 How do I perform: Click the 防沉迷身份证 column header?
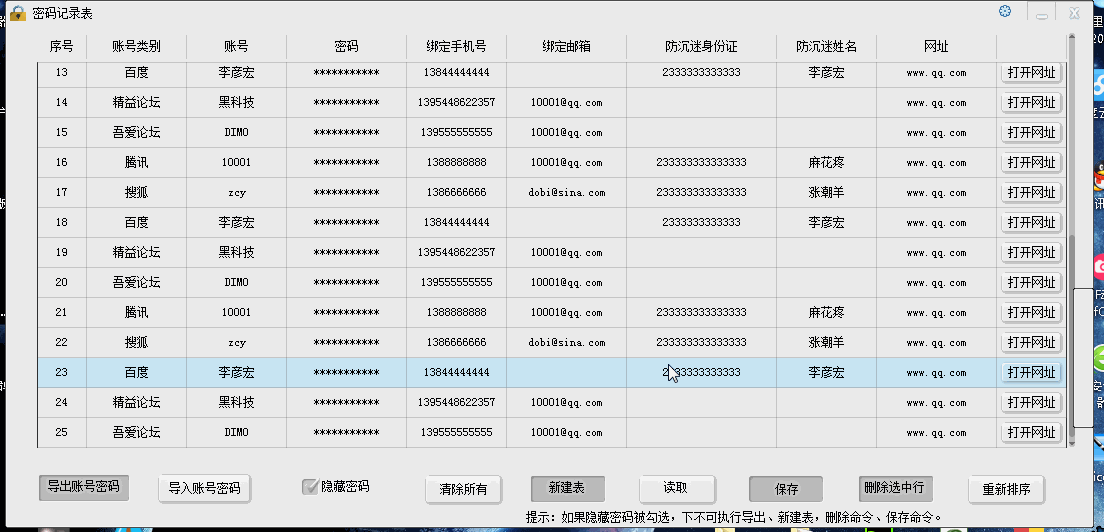click(701, 46)
